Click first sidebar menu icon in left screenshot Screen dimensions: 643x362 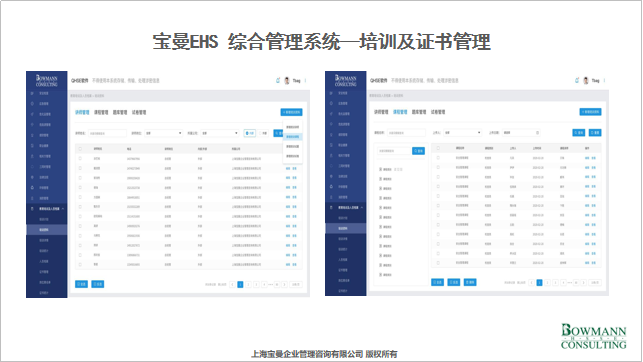pyautogui.click(x=32, y=93)
